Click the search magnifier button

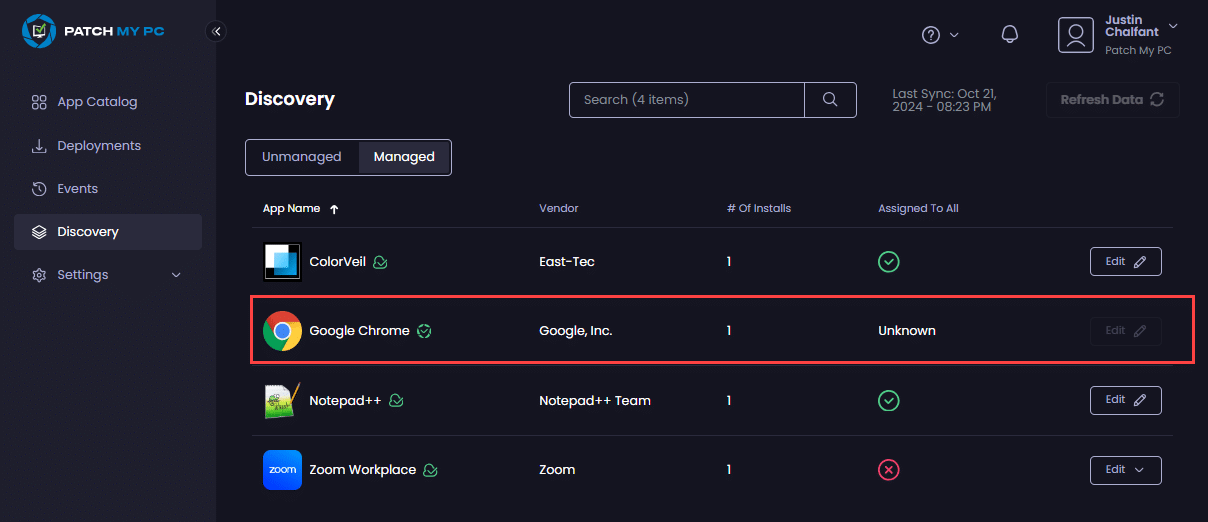pyautogui.click(x=830, y=100)
